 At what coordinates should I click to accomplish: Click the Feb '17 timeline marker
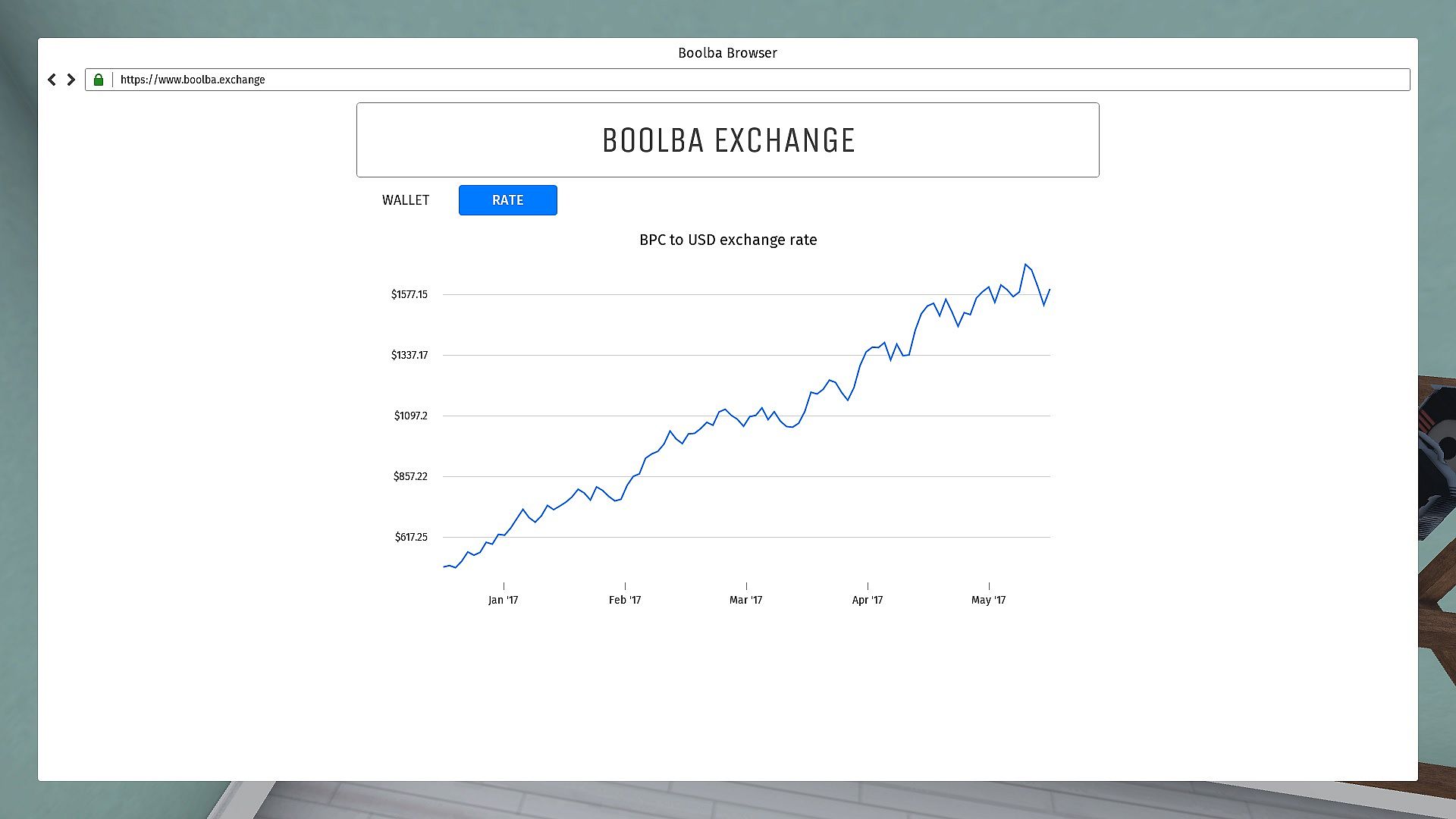(624, 600)
